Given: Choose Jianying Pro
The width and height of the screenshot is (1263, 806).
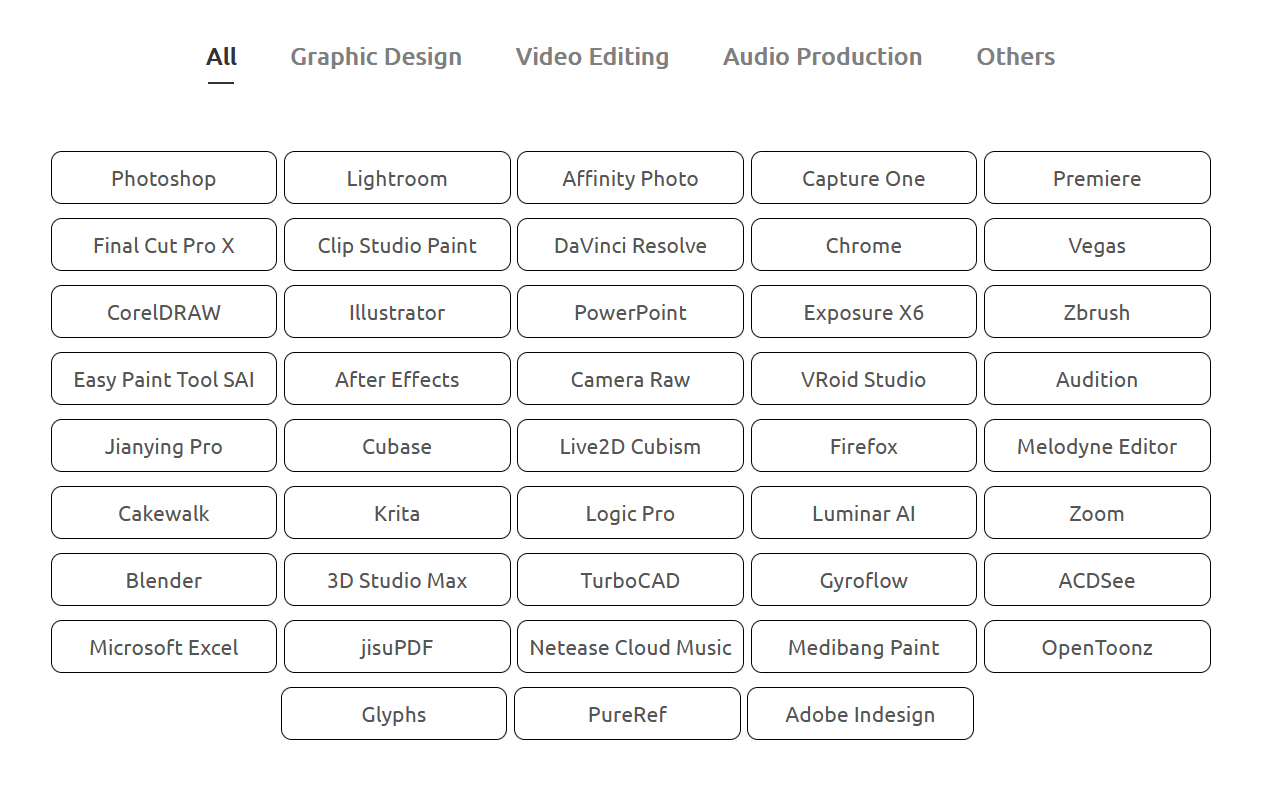Looking at the screenshot, I should click(164, 446).
